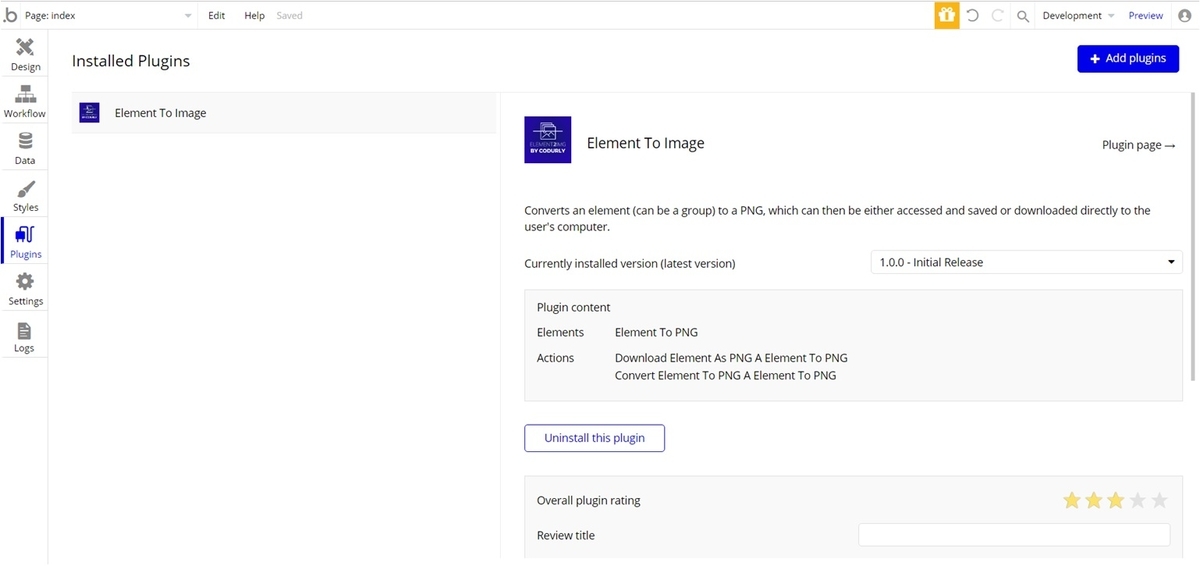This screenshot has height=566, width=1200.
Task: Click the Saved status text
Action: [289, 15]
